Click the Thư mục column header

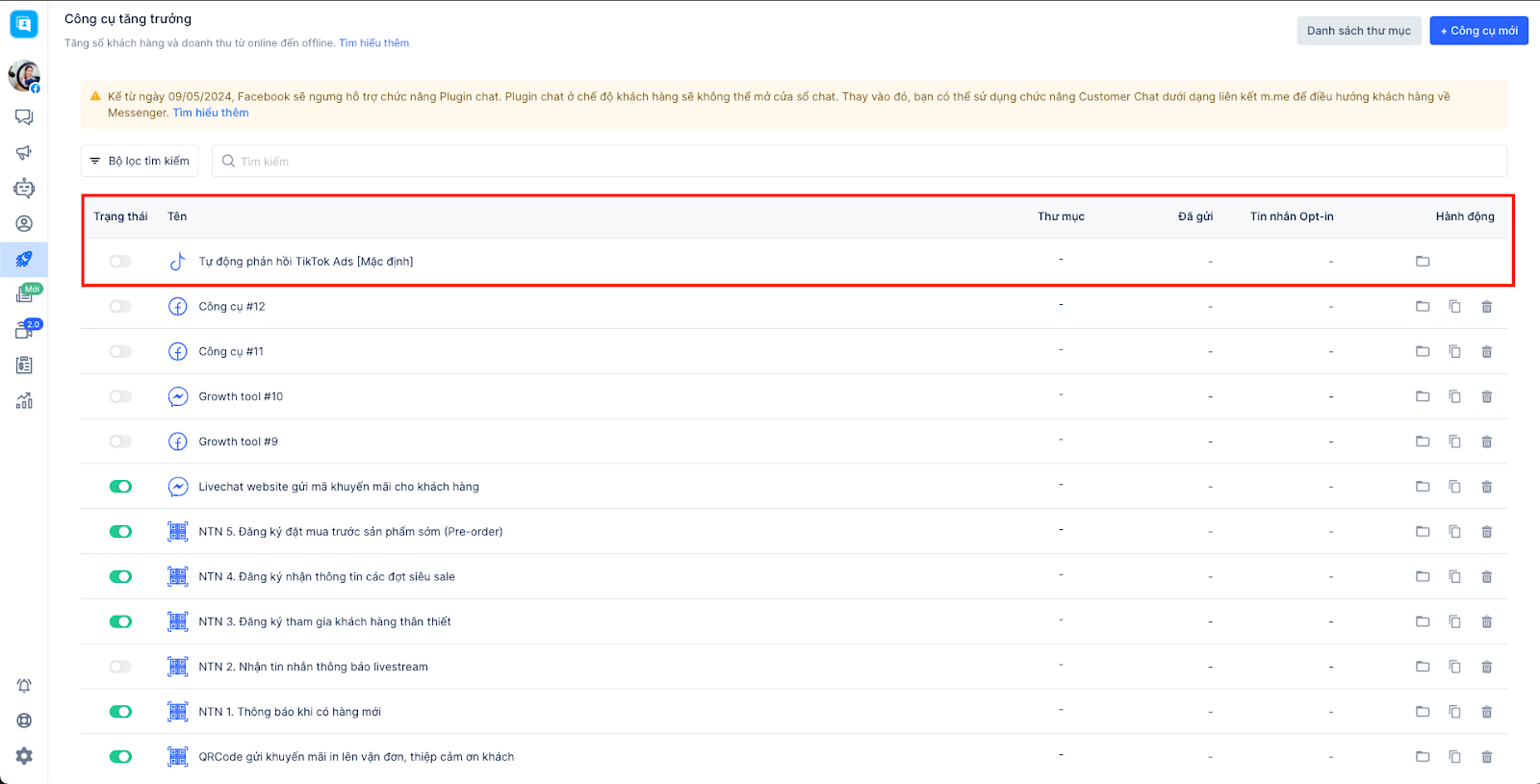pos(1061,216)
